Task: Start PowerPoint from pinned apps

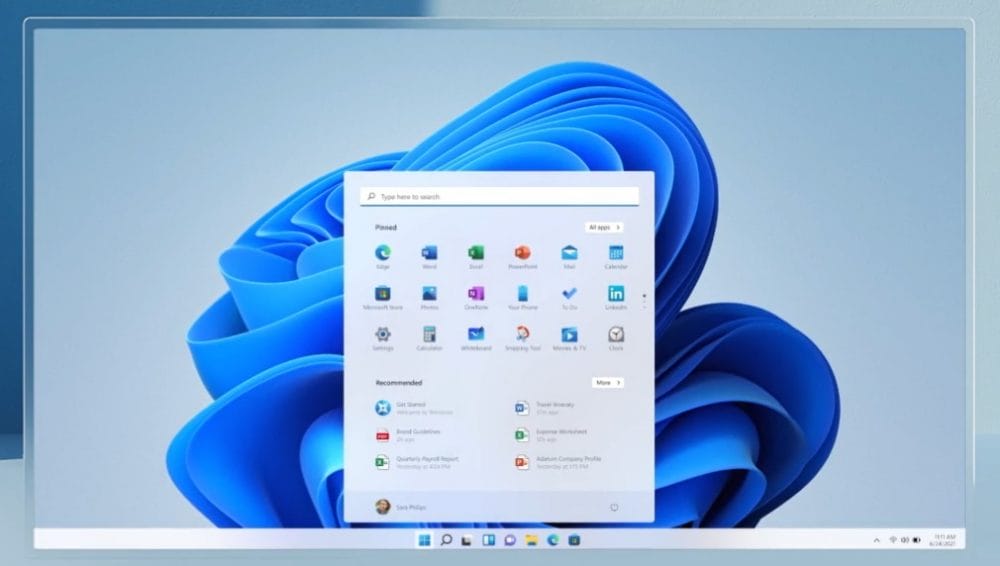Action: point(522,257)
